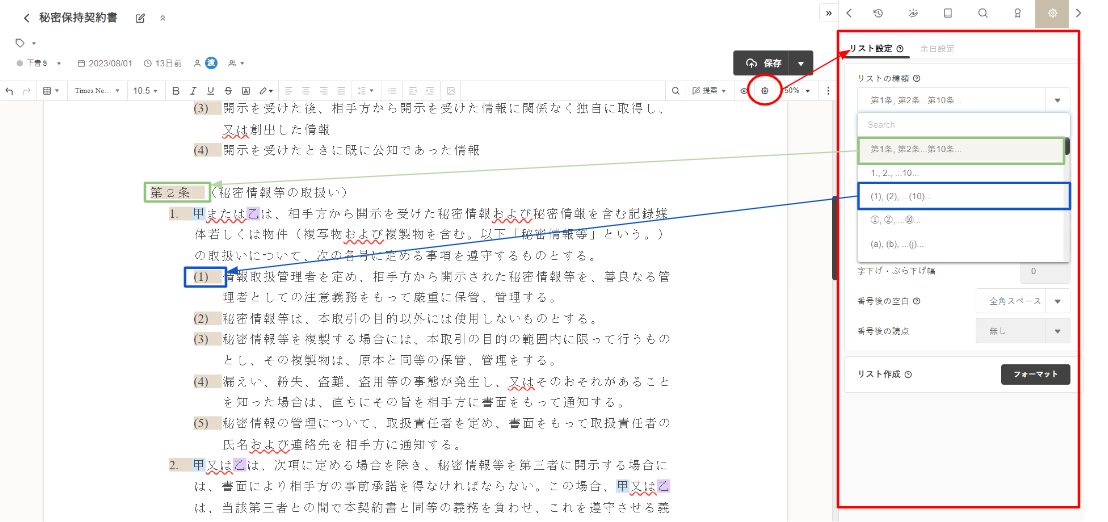Open the history clock icon in right panel header
This screenshot has width=1108, height=522.
pyautogui.click(x=877, y=13)
